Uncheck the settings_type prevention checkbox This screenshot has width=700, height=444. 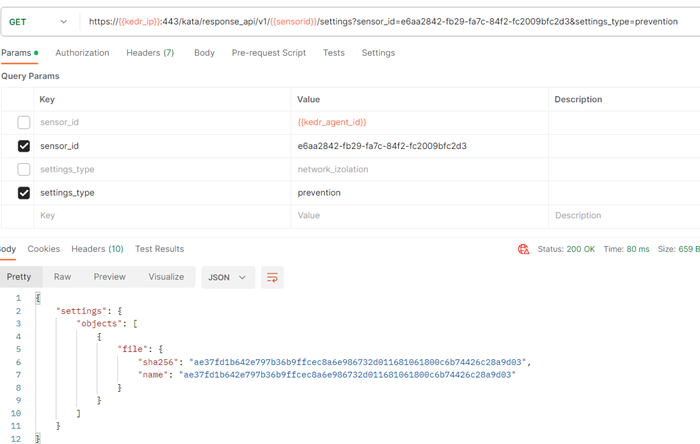click(x=24, y=193)
